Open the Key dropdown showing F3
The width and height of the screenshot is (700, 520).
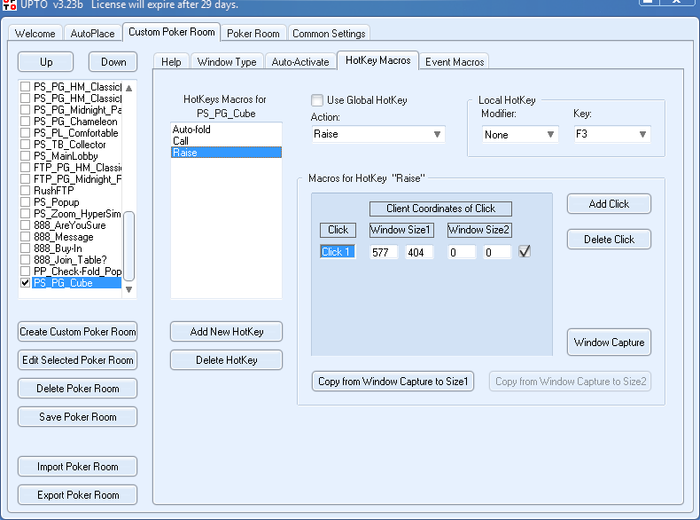click(612, 134)
